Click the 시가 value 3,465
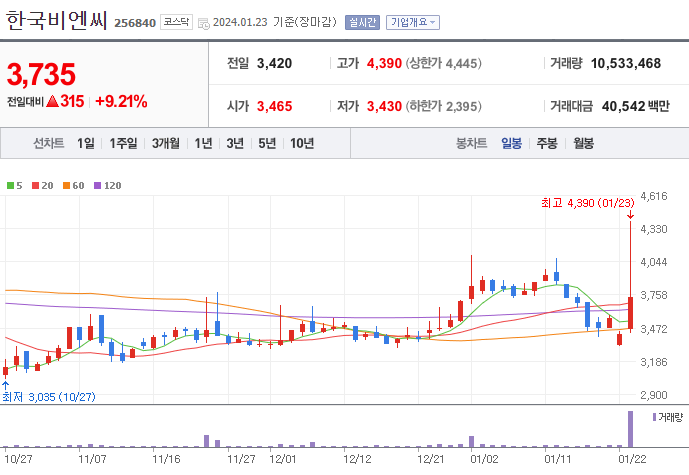The height and width of the screenshot is (475, 689). coord(275,106)
